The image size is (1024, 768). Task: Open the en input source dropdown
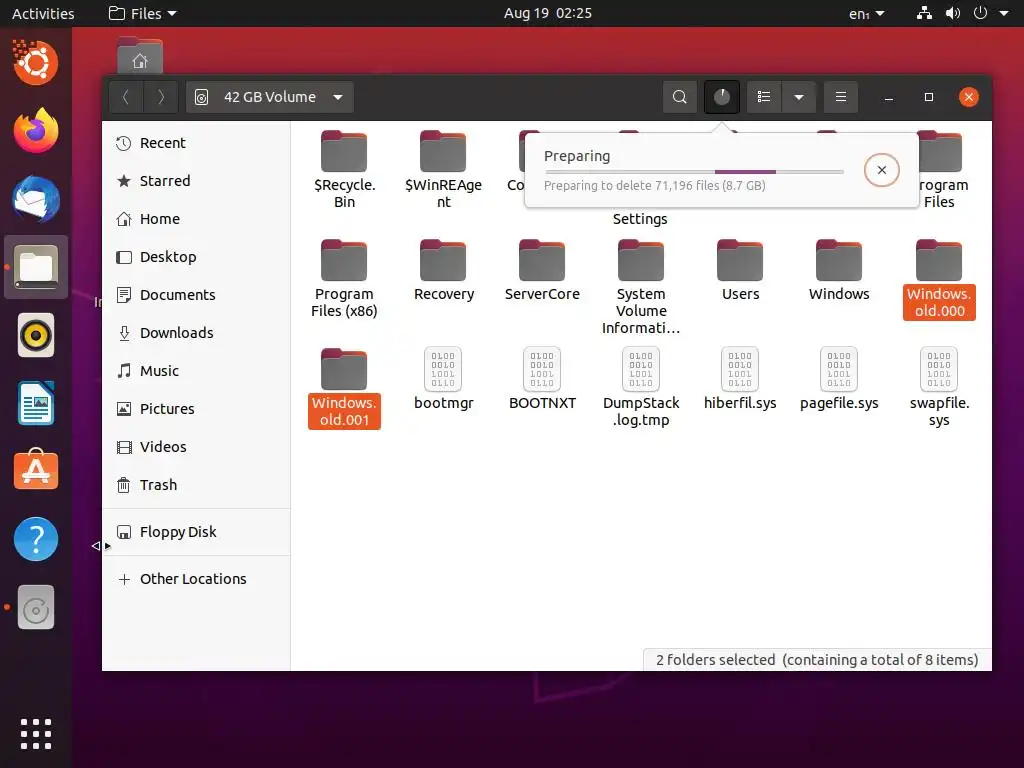866,13
